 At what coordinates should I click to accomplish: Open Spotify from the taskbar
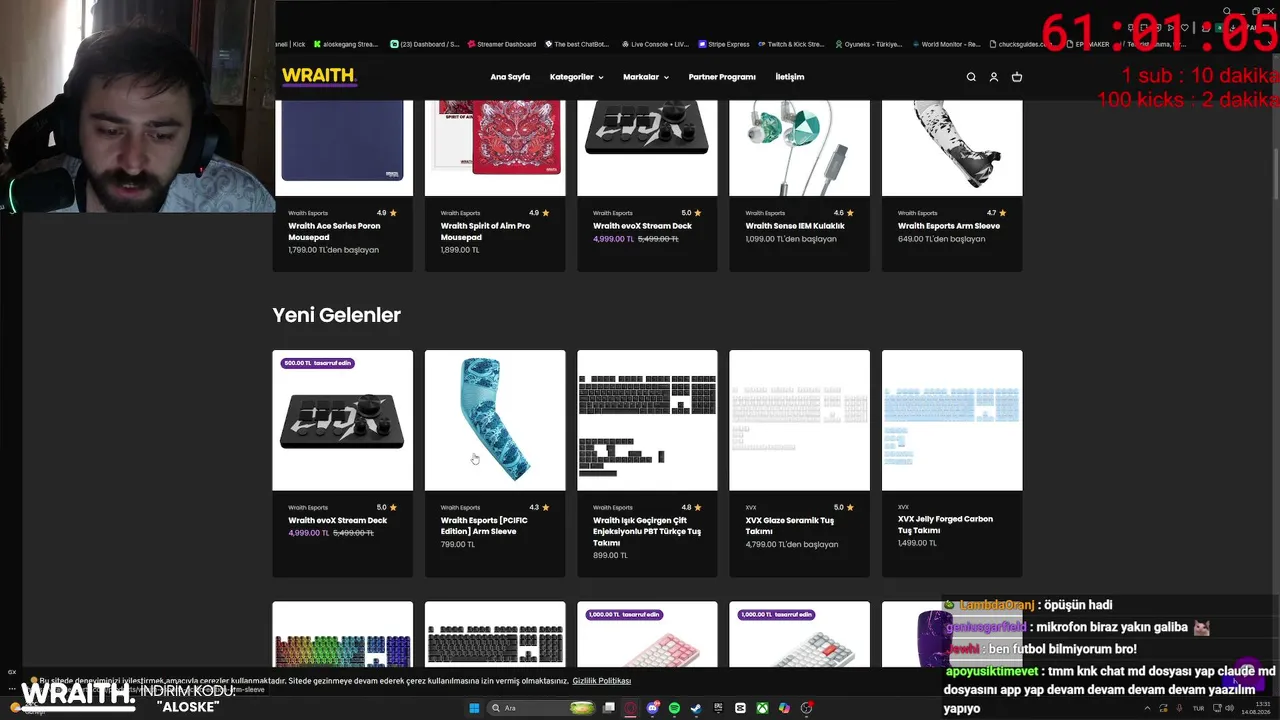click(x=674, y=708)
